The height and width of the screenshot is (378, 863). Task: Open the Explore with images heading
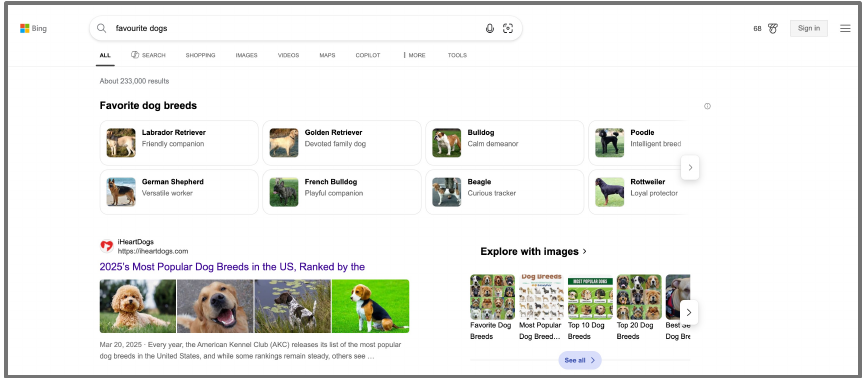tap(533, 251)
